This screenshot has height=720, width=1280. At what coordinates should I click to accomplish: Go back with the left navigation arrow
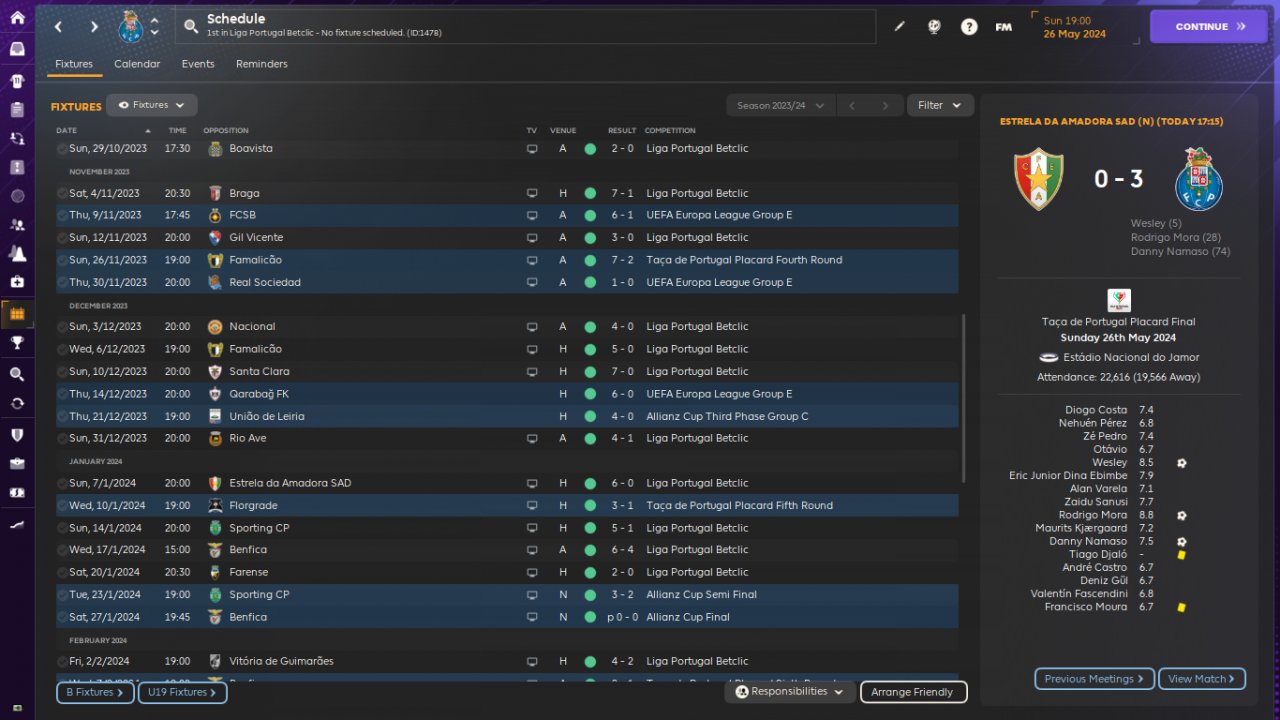click(x=58, y=27)
